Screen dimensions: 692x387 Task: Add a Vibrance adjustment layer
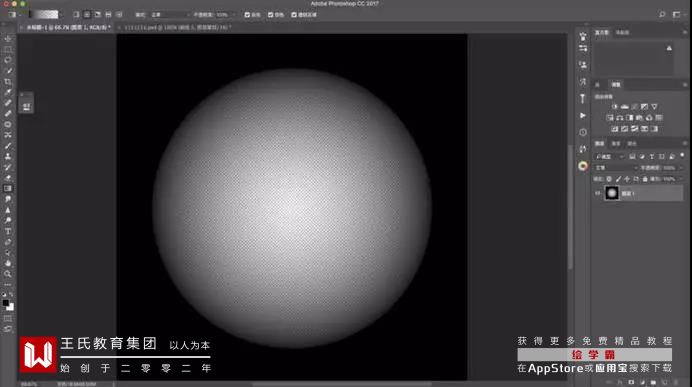pyautogui.click(x=654, y=106)
